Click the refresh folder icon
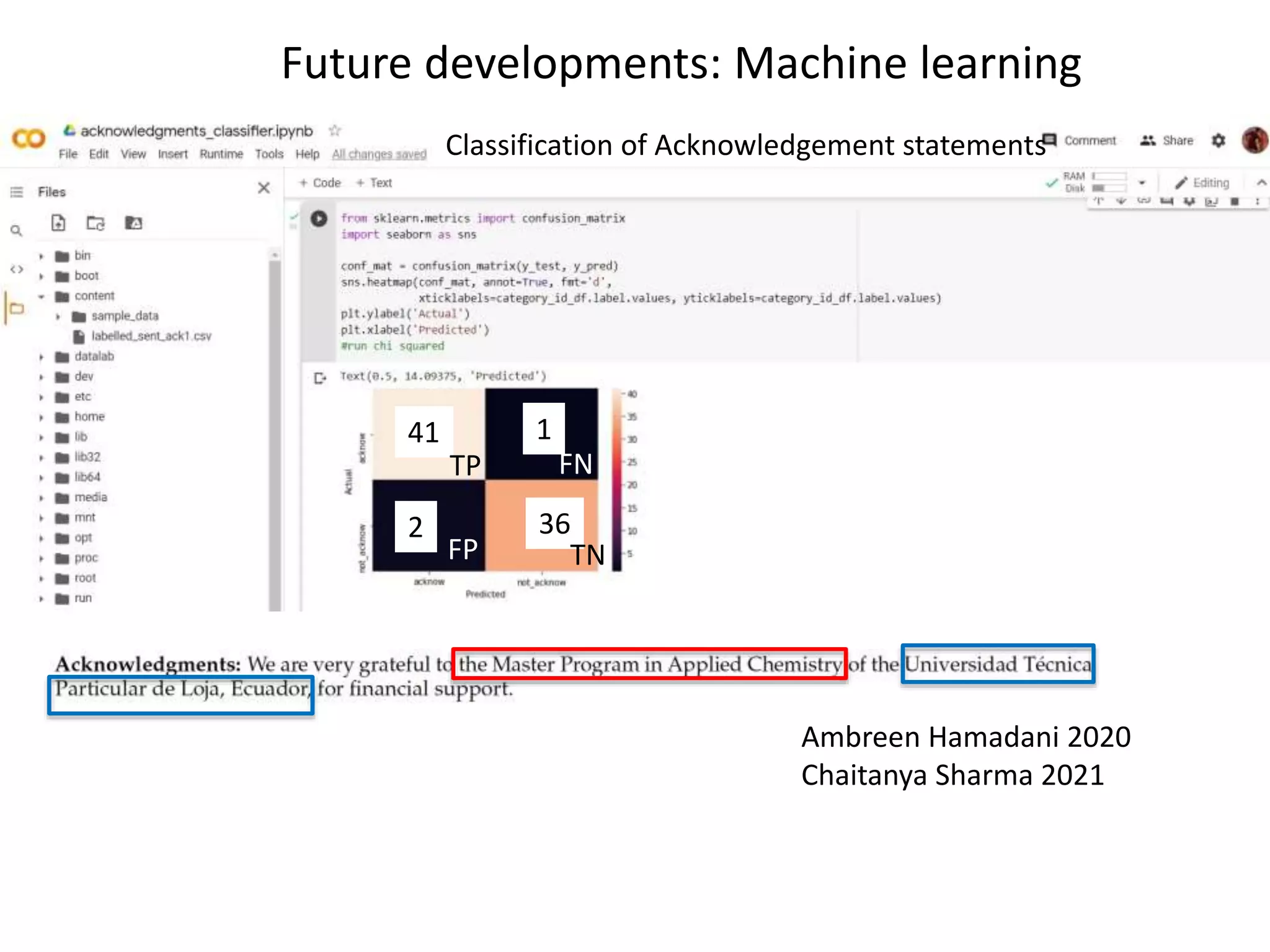Screen dimensions: 1270x952 [x=95, y=223]
